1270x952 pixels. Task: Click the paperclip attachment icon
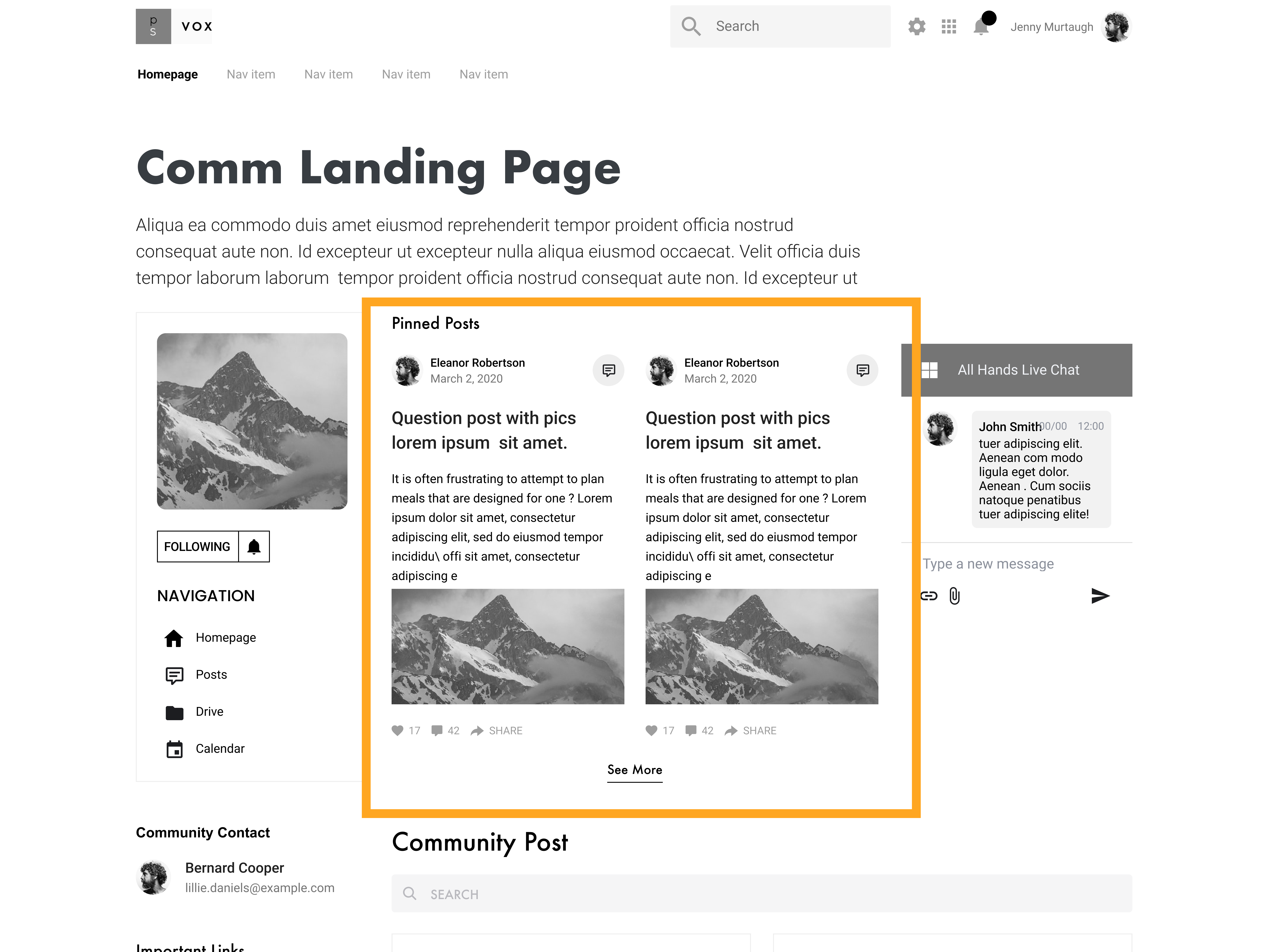954,596
